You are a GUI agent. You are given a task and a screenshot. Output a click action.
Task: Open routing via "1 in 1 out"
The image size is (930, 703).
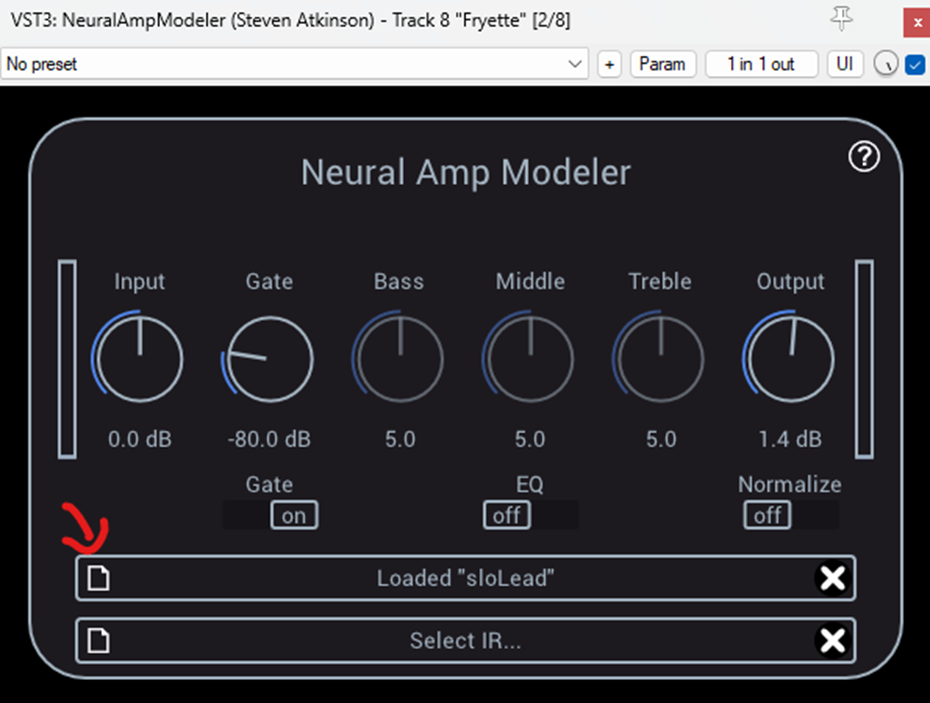pyautogui.click(x=761, y=63)
